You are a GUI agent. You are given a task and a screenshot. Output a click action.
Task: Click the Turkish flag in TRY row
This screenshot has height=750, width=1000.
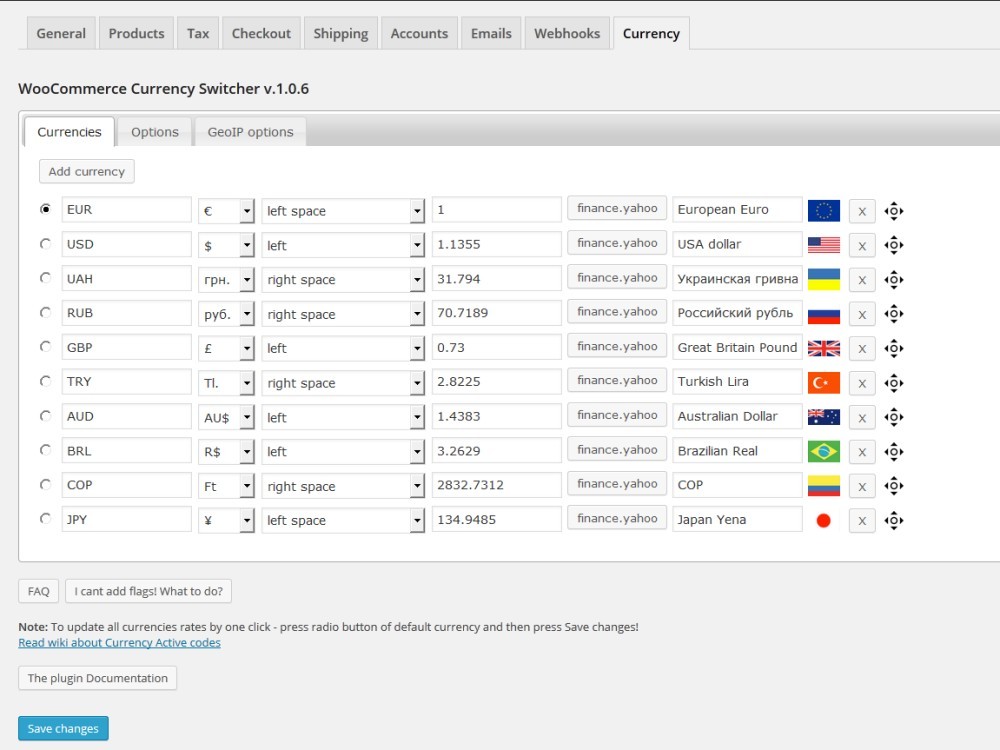click(824, 382)
